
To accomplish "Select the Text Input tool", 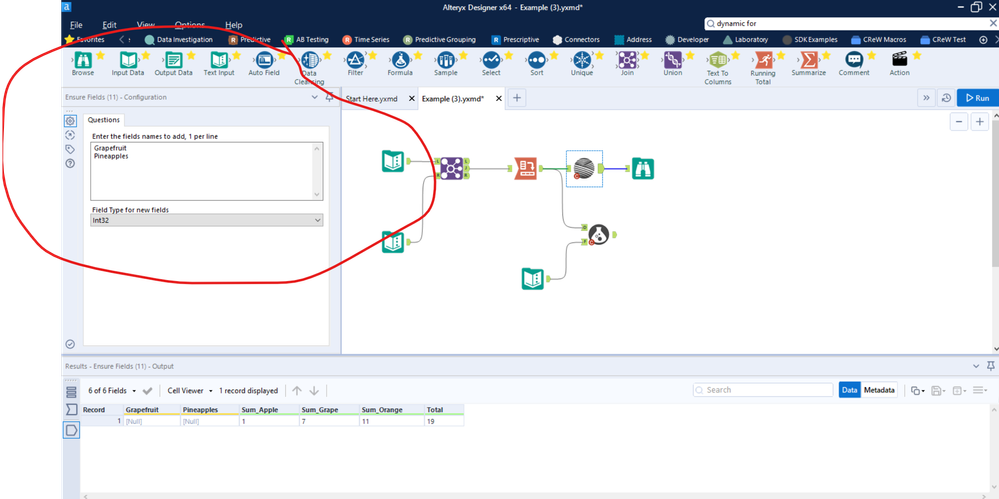I will [219, 61].
